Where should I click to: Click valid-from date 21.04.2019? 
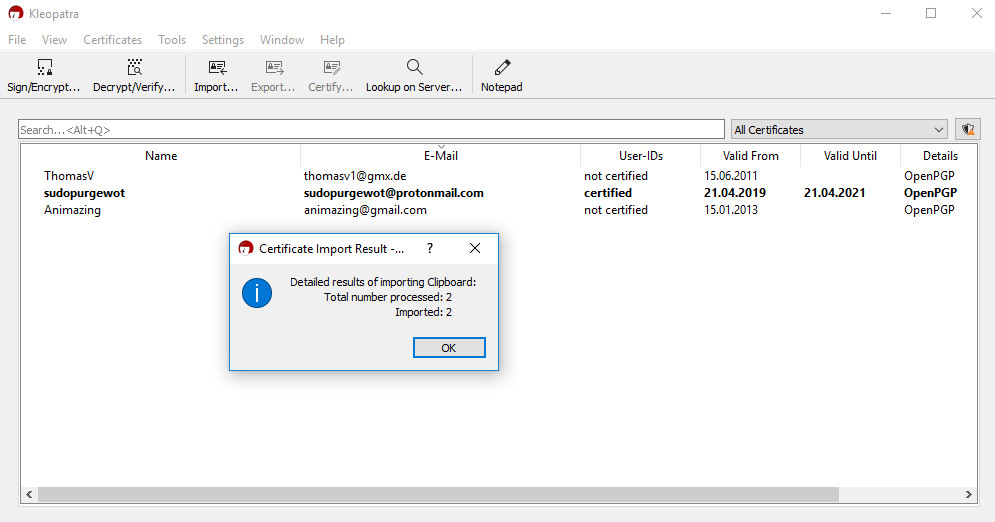coord(735,193)
